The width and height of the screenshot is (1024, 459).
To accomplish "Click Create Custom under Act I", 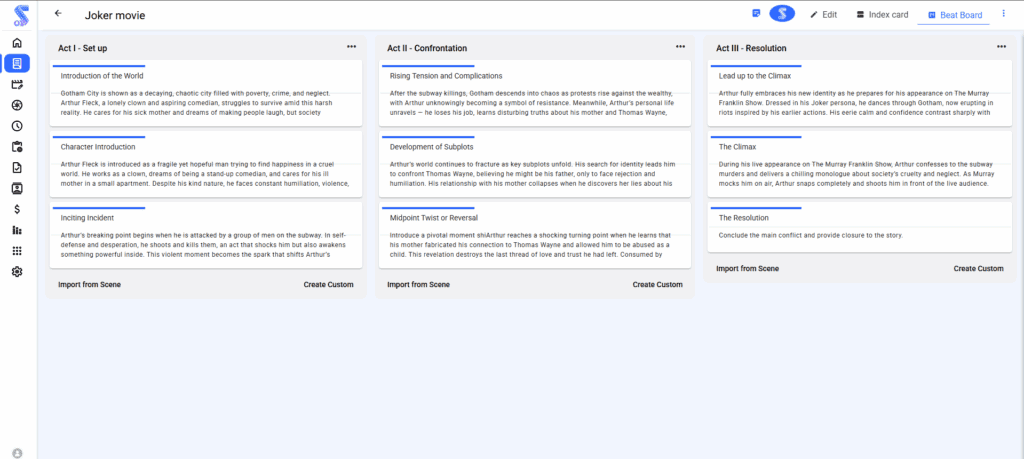I will (328, 285).
